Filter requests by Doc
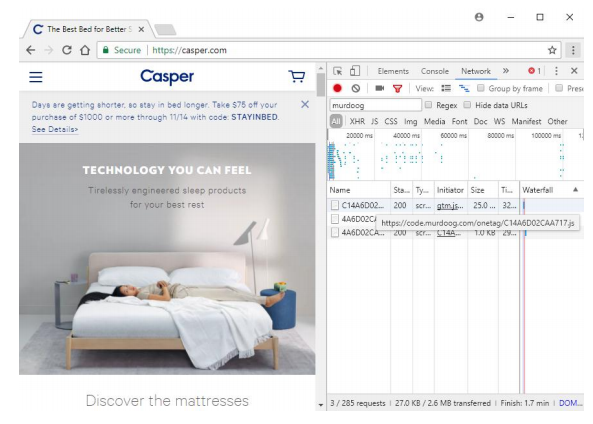593x424 pixels. point(480,121)
